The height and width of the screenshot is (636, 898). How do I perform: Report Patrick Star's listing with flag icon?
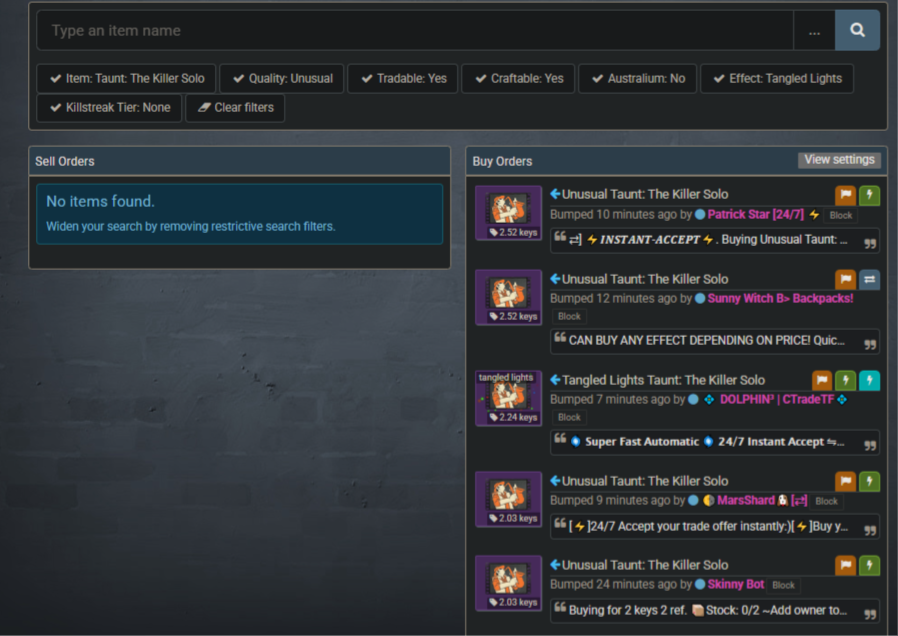point(845,195)
